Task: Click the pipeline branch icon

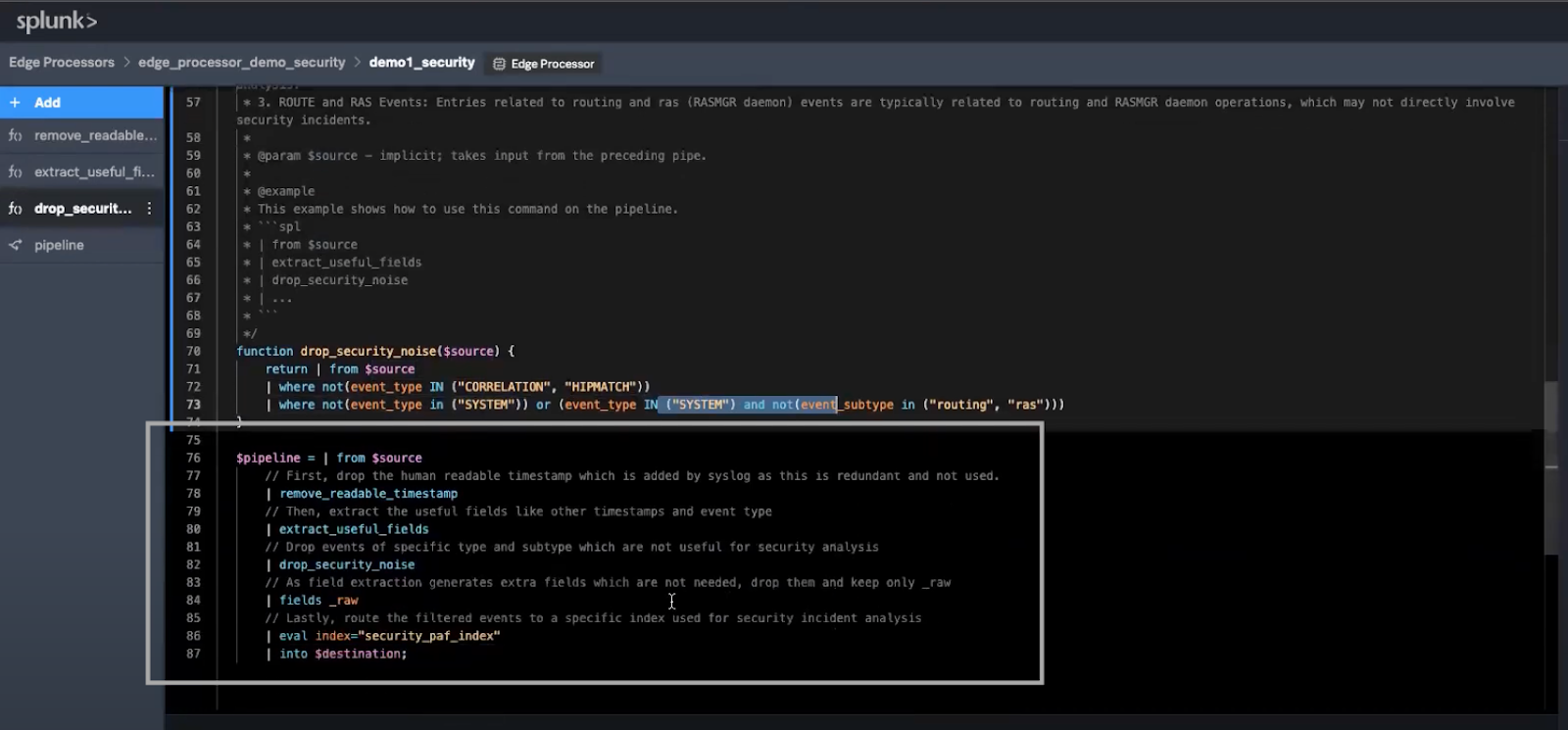Action: [x=15, y=245]
